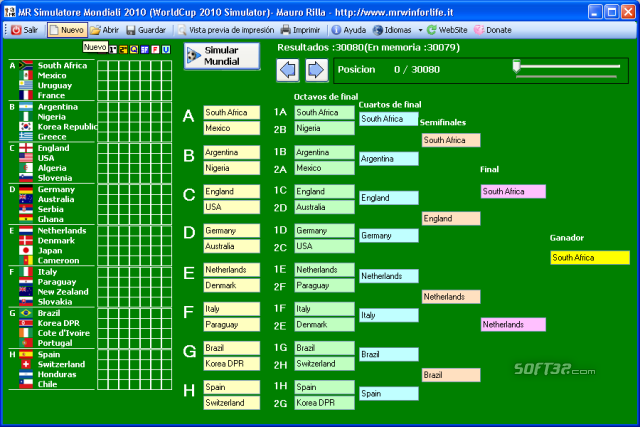The image size is (640, 427).
Task: Click the Q quarterfinal column icon
Action: [134, 49]
